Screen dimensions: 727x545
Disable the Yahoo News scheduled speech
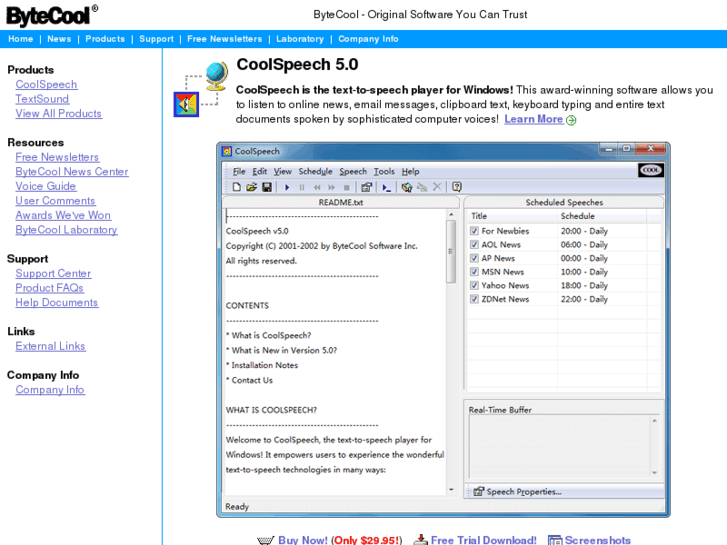point(475,286)
